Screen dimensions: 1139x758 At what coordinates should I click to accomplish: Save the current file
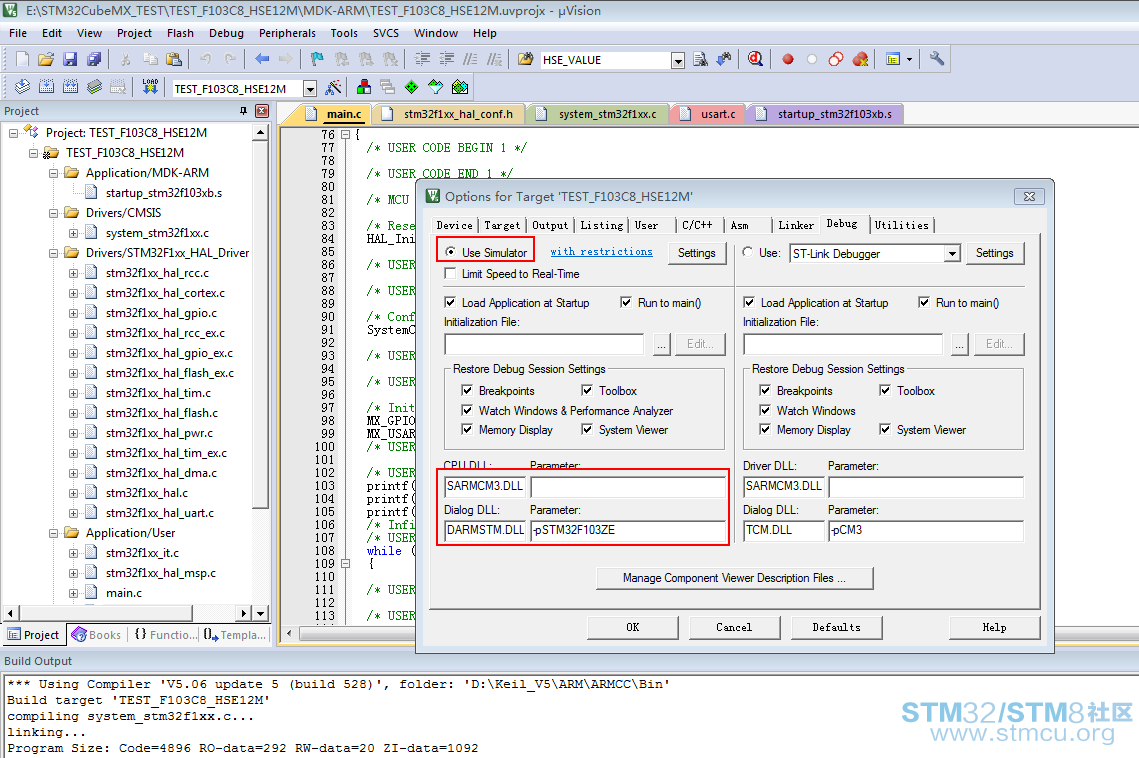70,60
